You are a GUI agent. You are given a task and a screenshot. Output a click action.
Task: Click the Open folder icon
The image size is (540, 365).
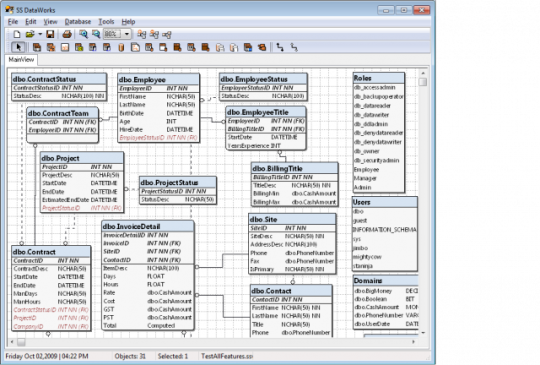[30, 34]
